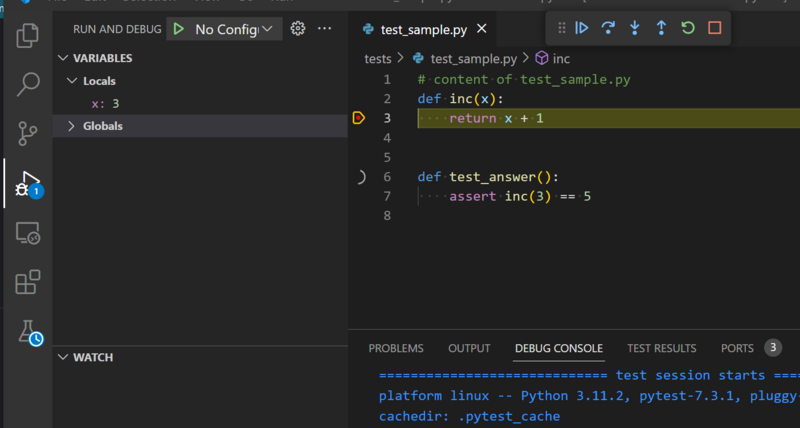The height and width of the screenshot is (428, 800).
Task: Click Step Over in the debug toolbar
Action: pos(608,28)
